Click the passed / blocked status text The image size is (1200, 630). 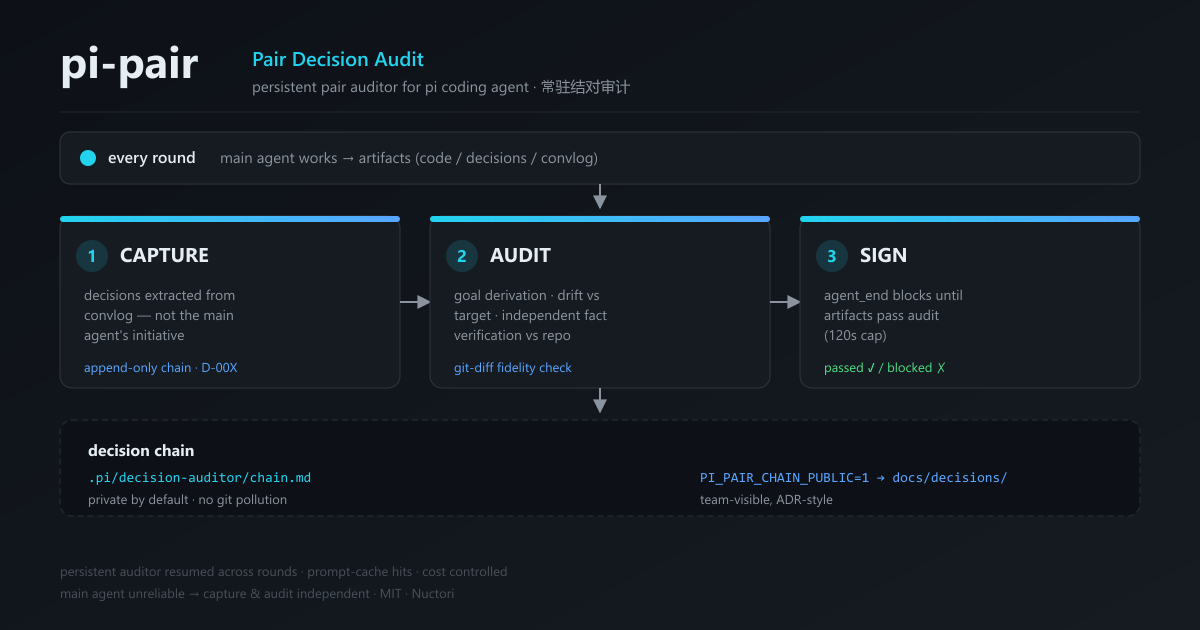tap(885, 368)
